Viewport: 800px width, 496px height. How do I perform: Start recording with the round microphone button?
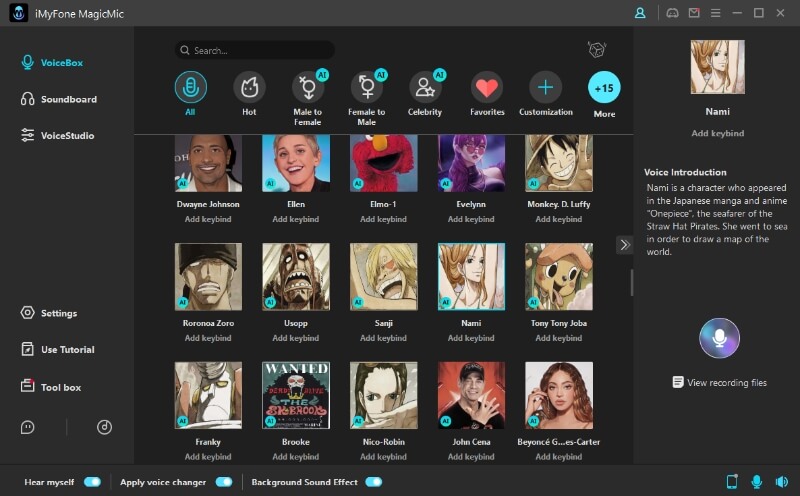pos(719,338)
